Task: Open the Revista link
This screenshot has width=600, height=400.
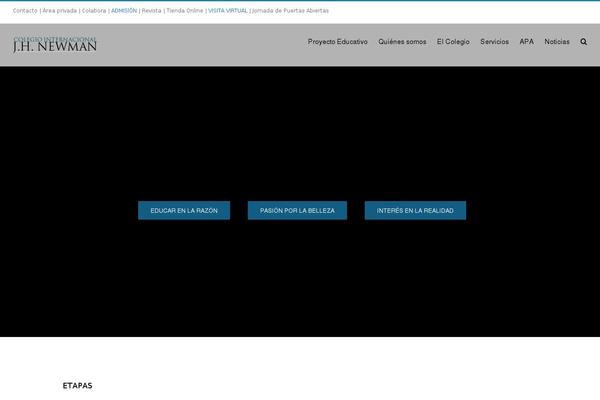Action: tap(151, 10)
